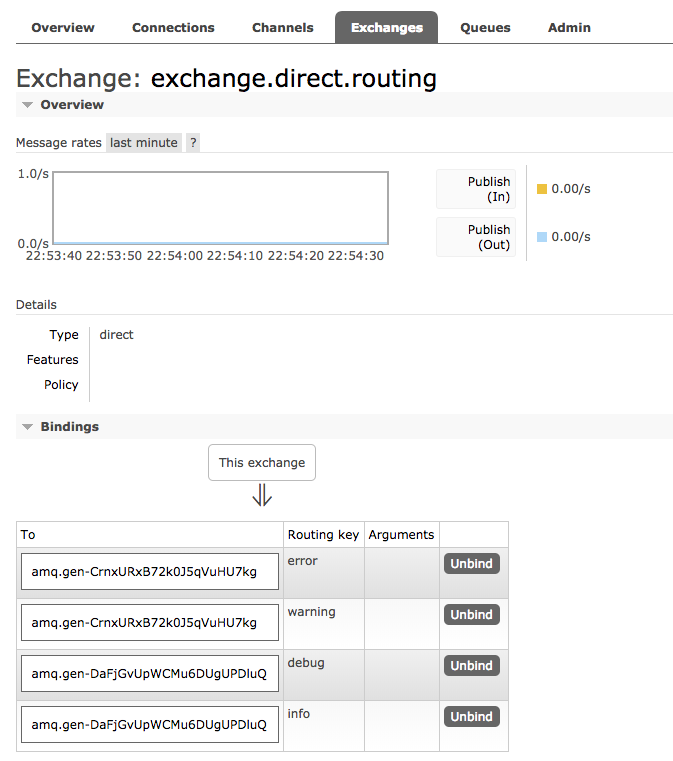Click the message rates chart area
This screenshot has height=761, width=673.
click(220, 208)
